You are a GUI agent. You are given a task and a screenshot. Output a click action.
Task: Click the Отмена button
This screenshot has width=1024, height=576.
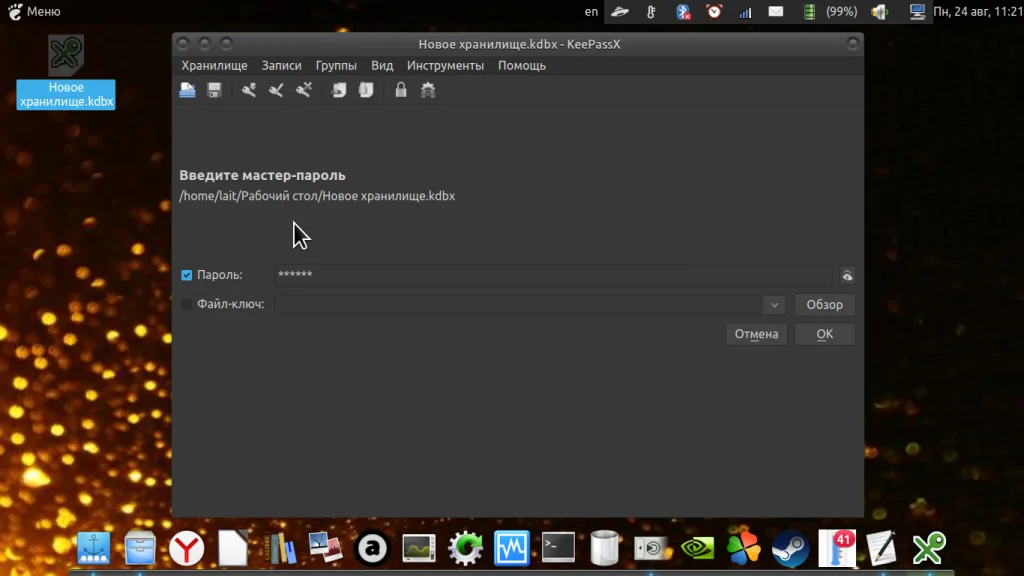click(x=756, y=334)
